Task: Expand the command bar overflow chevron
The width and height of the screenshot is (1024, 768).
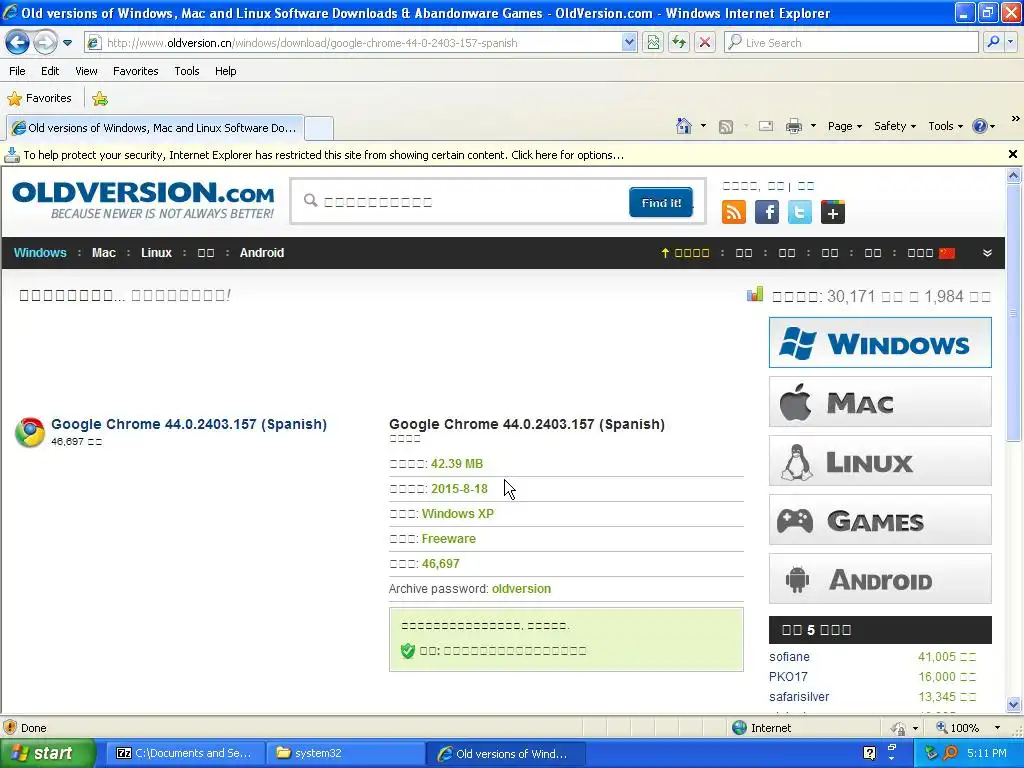Action: click(1015, 119)
